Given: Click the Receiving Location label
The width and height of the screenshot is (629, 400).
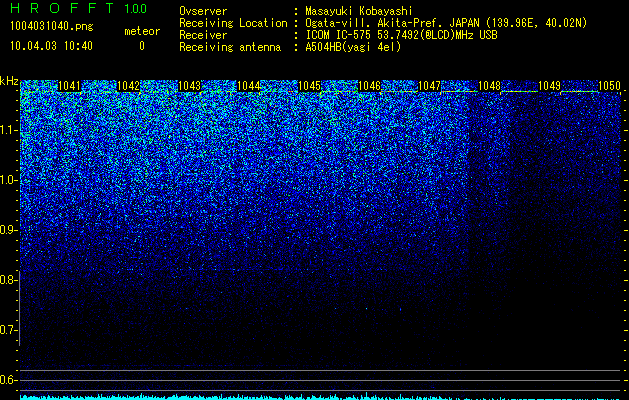Looking at the screenshot, I should pos(233,23).
